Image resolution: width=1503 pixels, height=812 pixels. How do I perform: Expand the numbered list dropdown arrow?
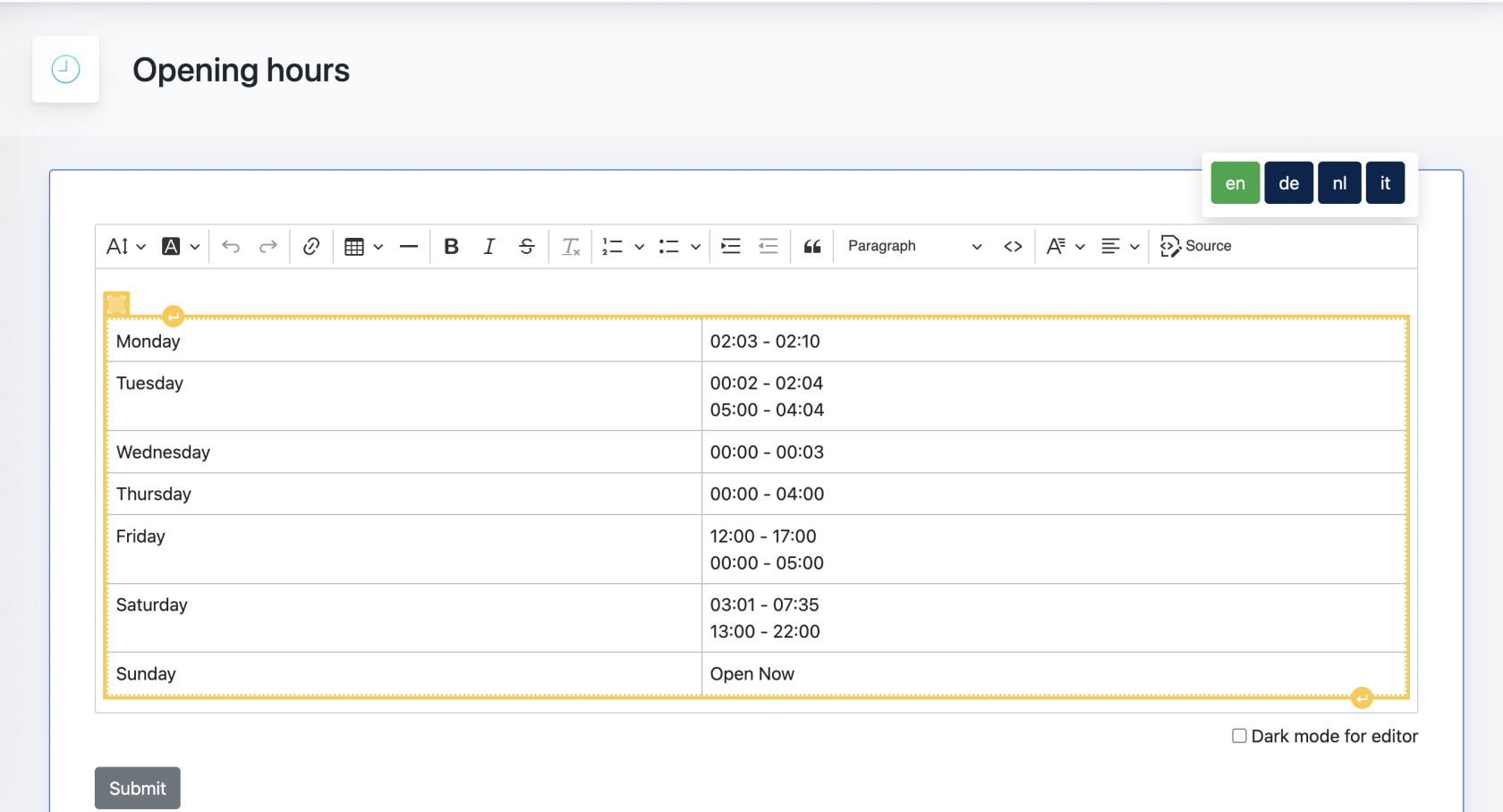coord(639,247)
